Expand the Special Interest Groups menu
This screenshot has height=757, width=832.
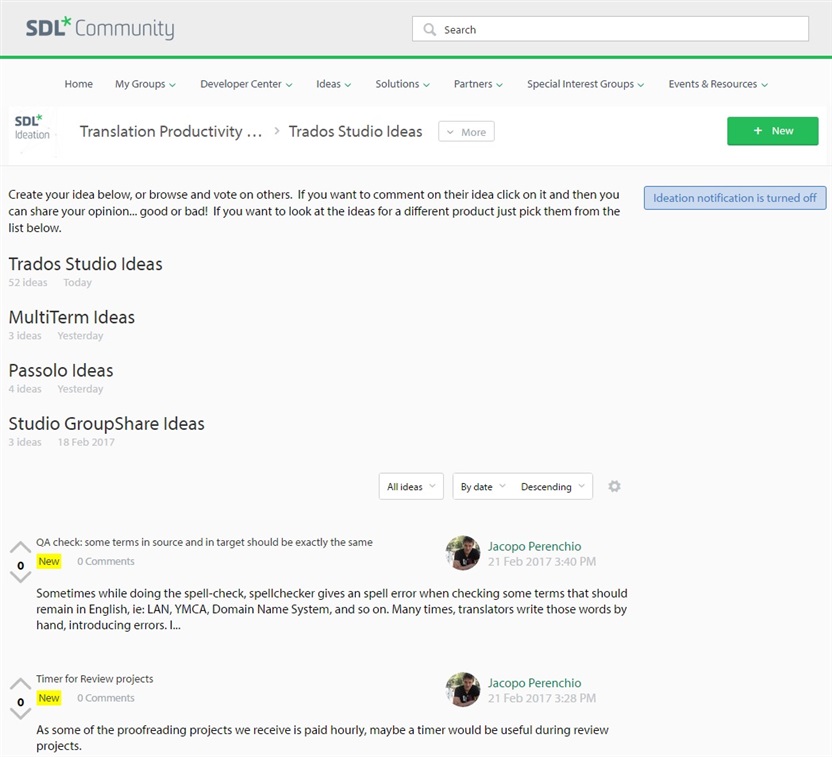coord(585,84)
